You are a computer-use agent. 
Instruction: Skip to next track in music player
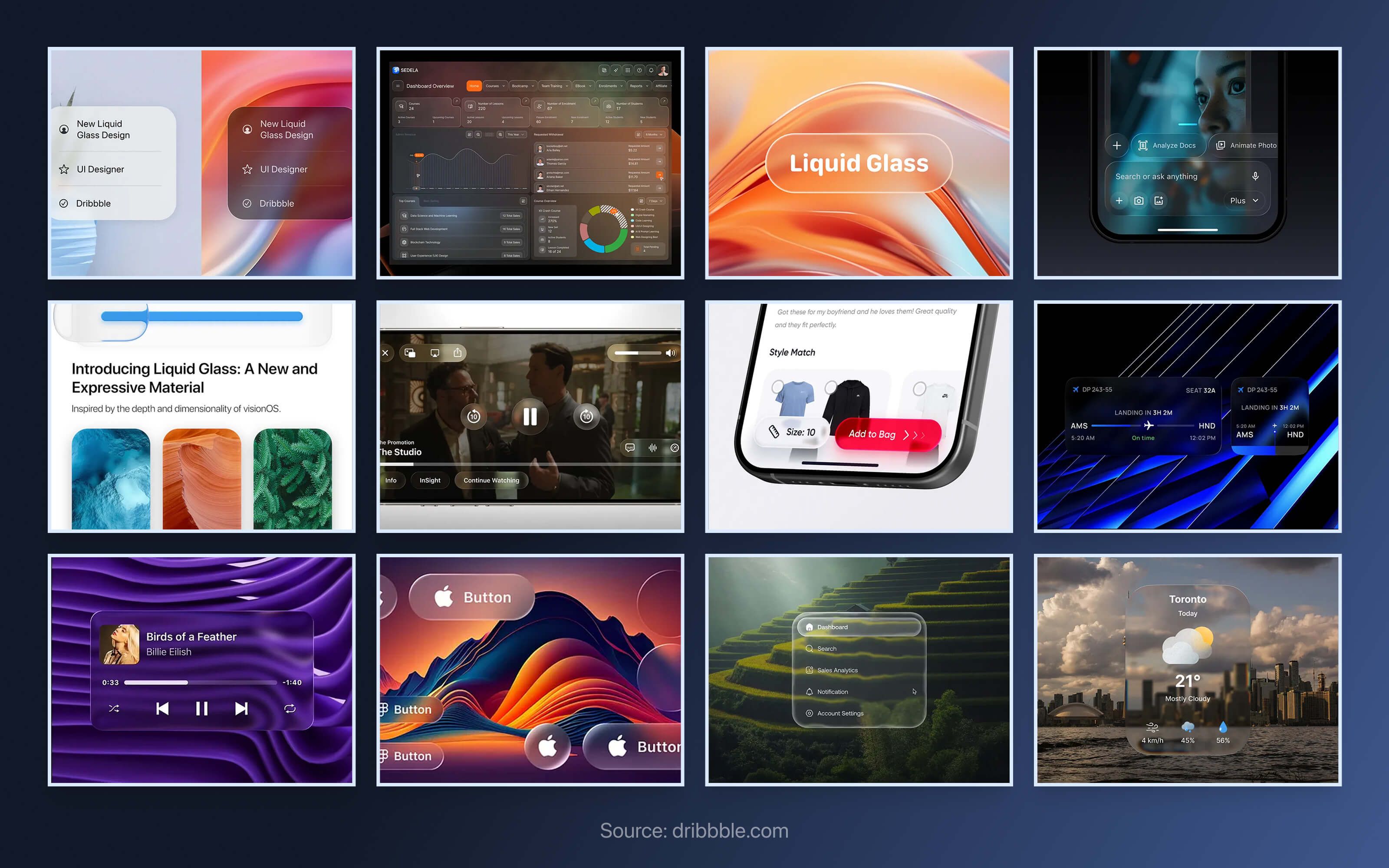242,708
